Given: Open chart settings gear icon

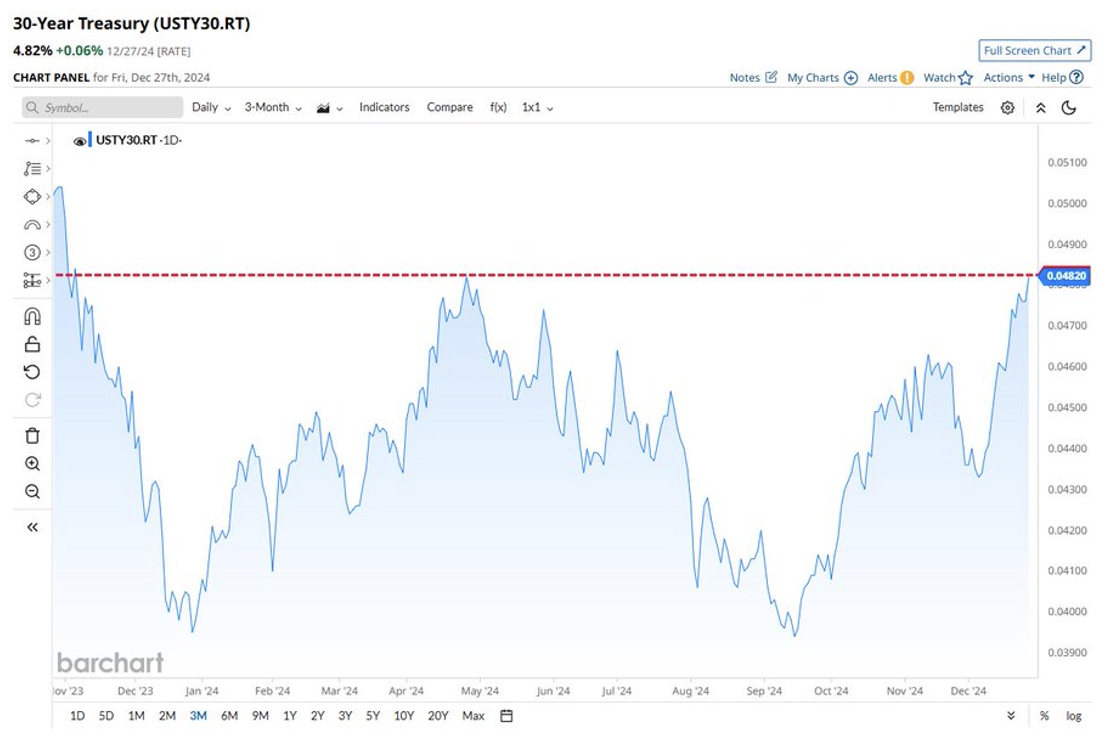Looking at the screenshot, I should [1007, 108].
